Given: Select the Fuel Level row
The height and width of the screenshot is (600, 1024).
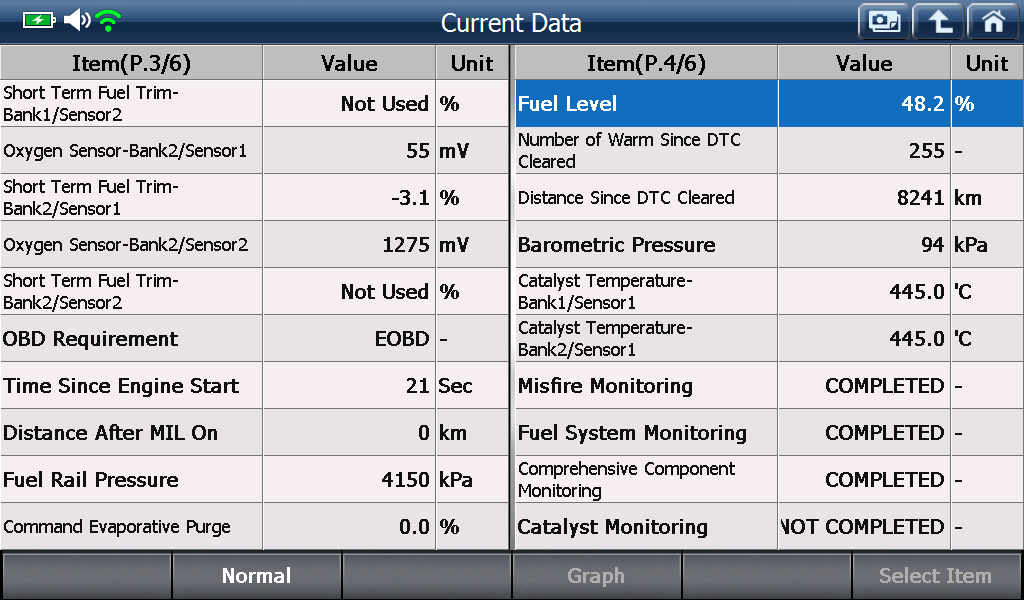Looking at the screenshot, I should 769,103.
